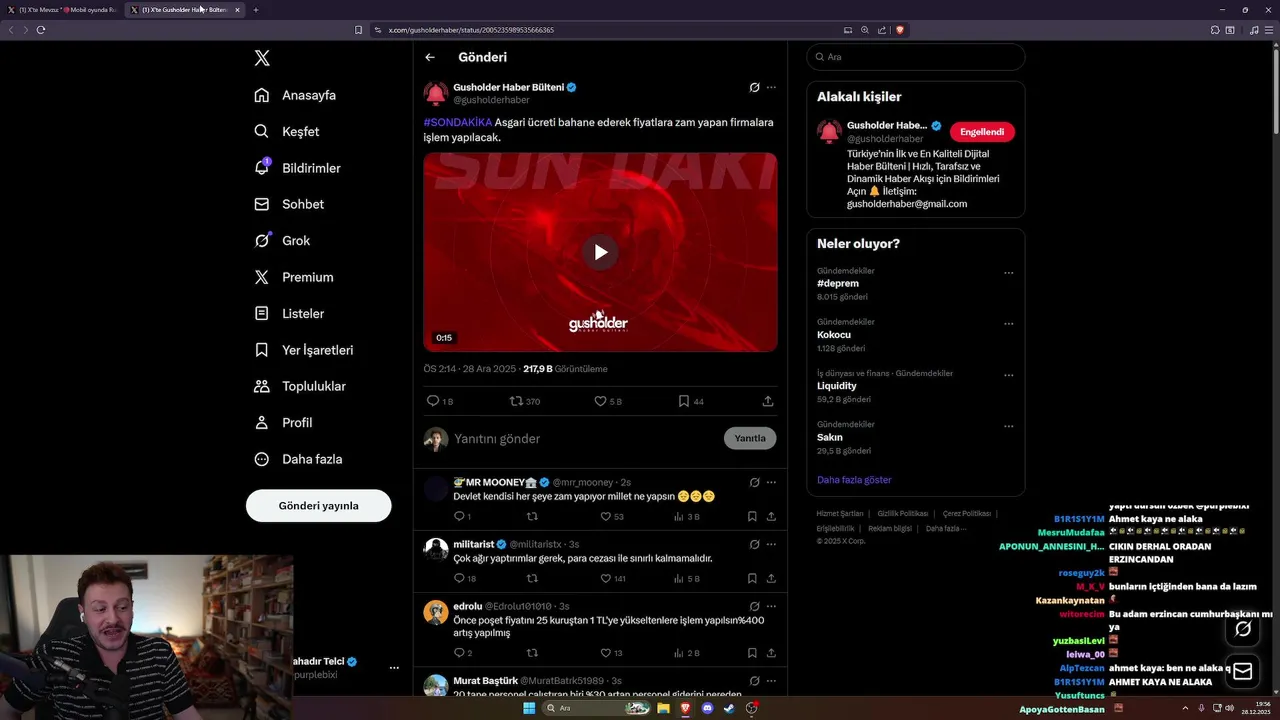
Task: Expand Daha fazla menu in sidebar
Action: [x=298, y=459]
